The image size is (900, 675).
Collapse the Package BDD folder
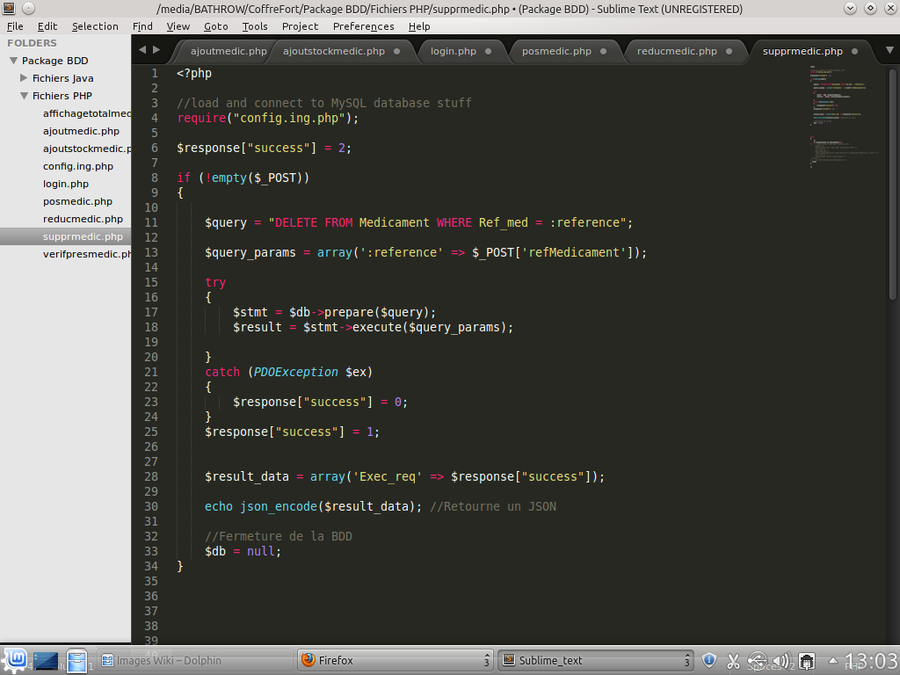[x=13, y=61]
